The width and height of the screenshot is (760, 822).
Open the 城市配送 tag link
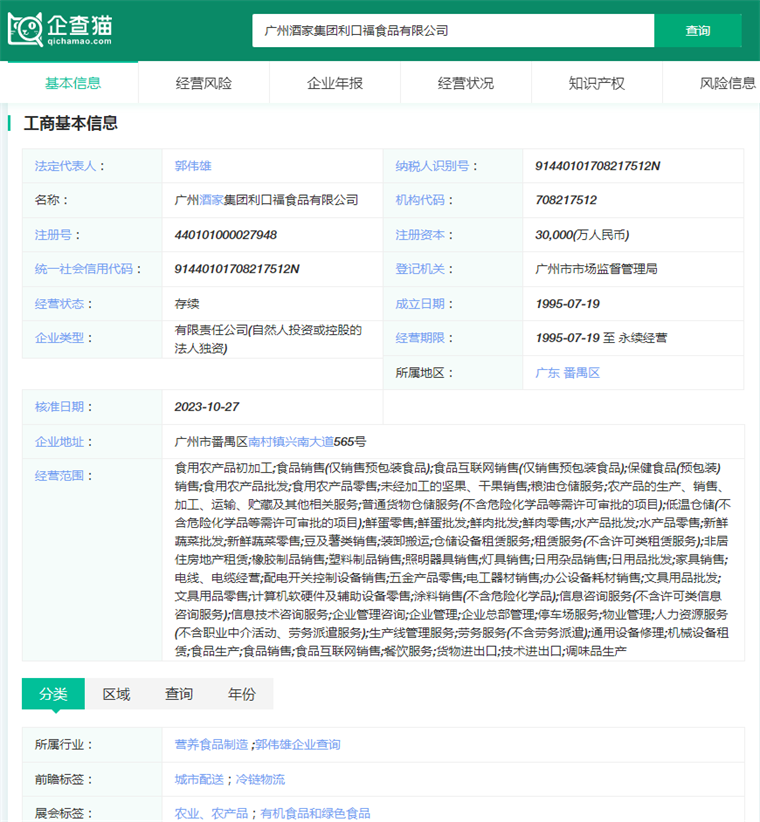199,780
